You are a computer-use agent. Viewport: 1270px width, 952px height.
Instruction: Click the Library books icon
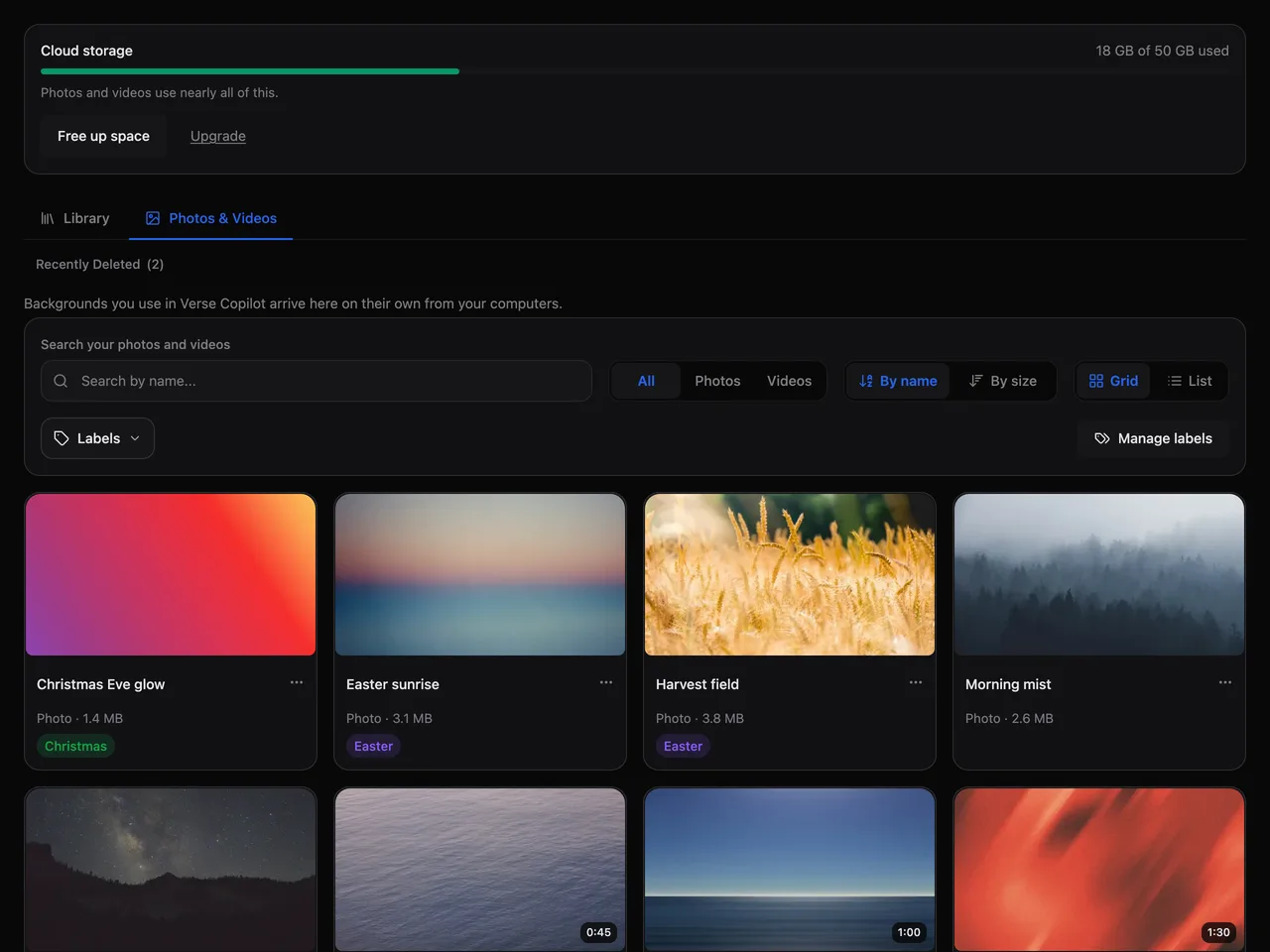(48, 218)
